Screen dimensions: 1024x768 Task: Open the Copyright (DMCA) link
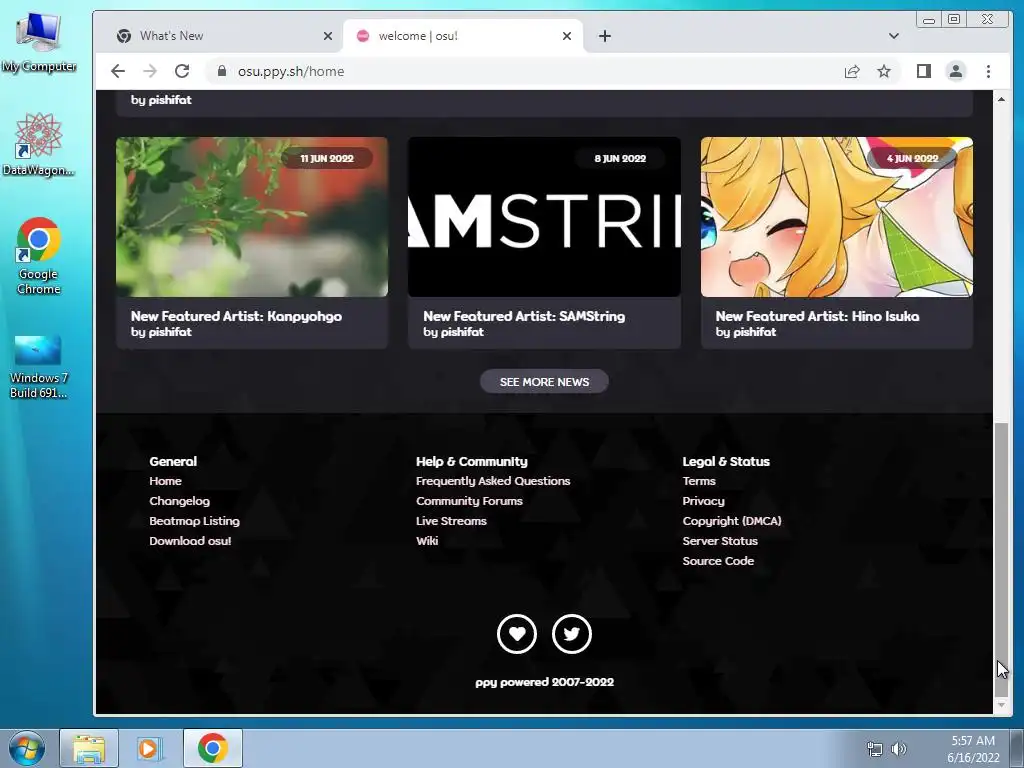click(732, 520)
